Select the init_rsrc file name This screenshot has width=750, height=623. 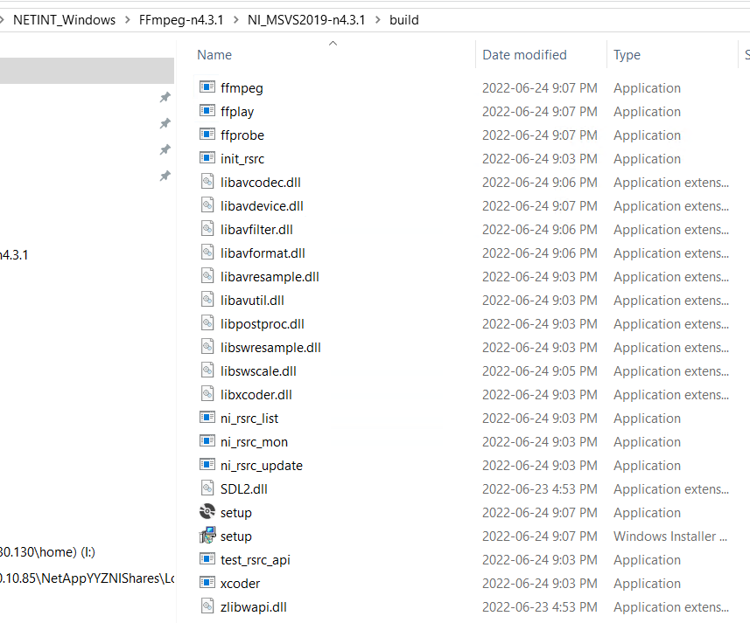tap(242, 159)
